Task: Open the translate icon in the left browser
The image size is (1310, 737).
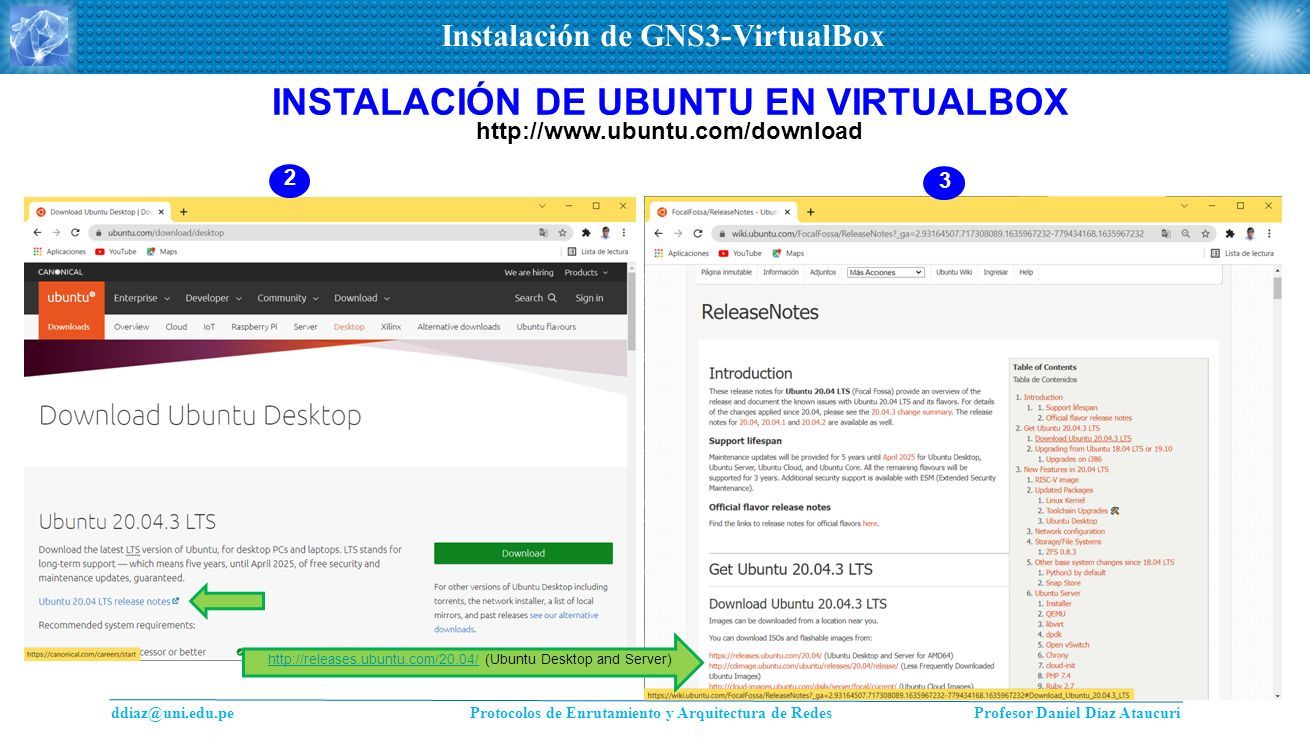Action: 543,232
